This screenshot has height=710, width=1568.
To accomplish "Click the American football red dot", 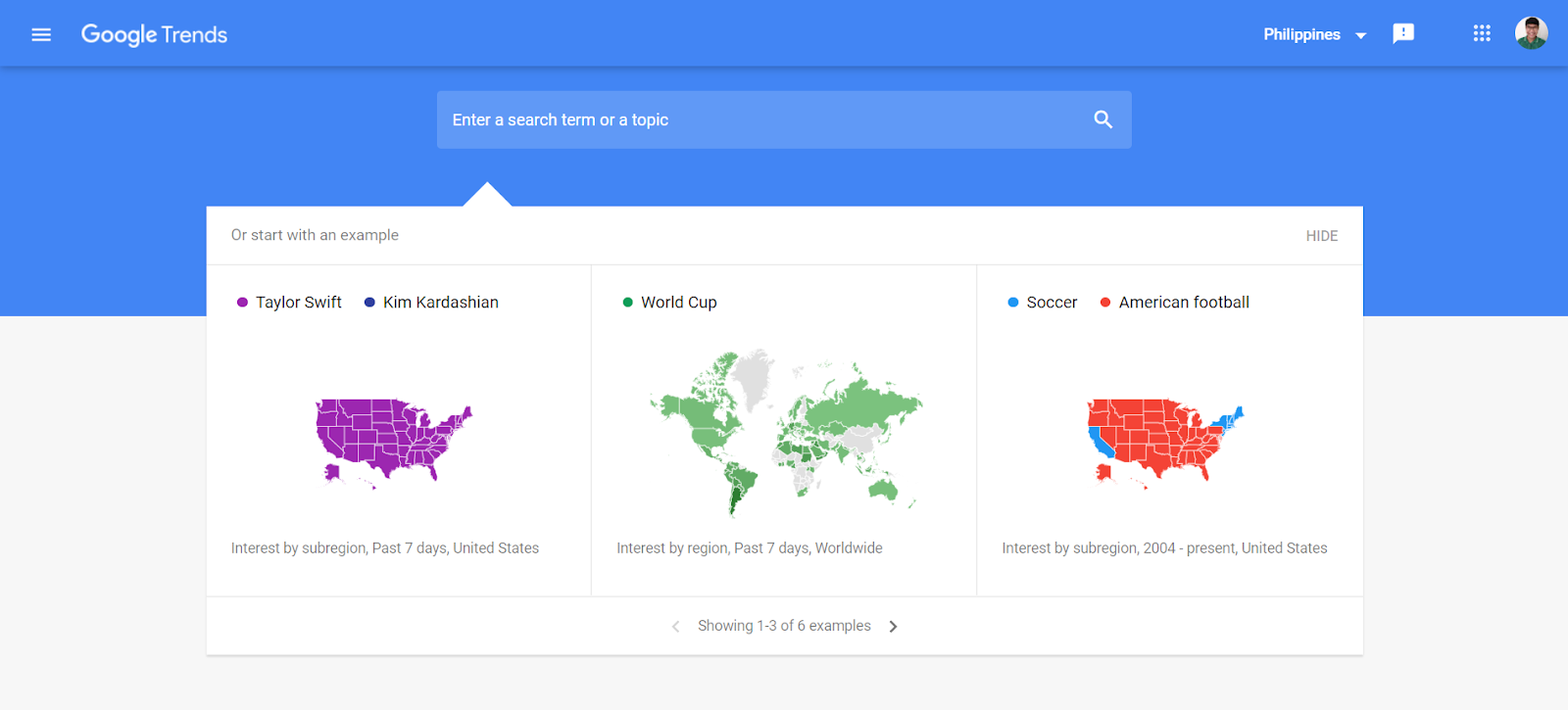I will (x=1105, y=303).
